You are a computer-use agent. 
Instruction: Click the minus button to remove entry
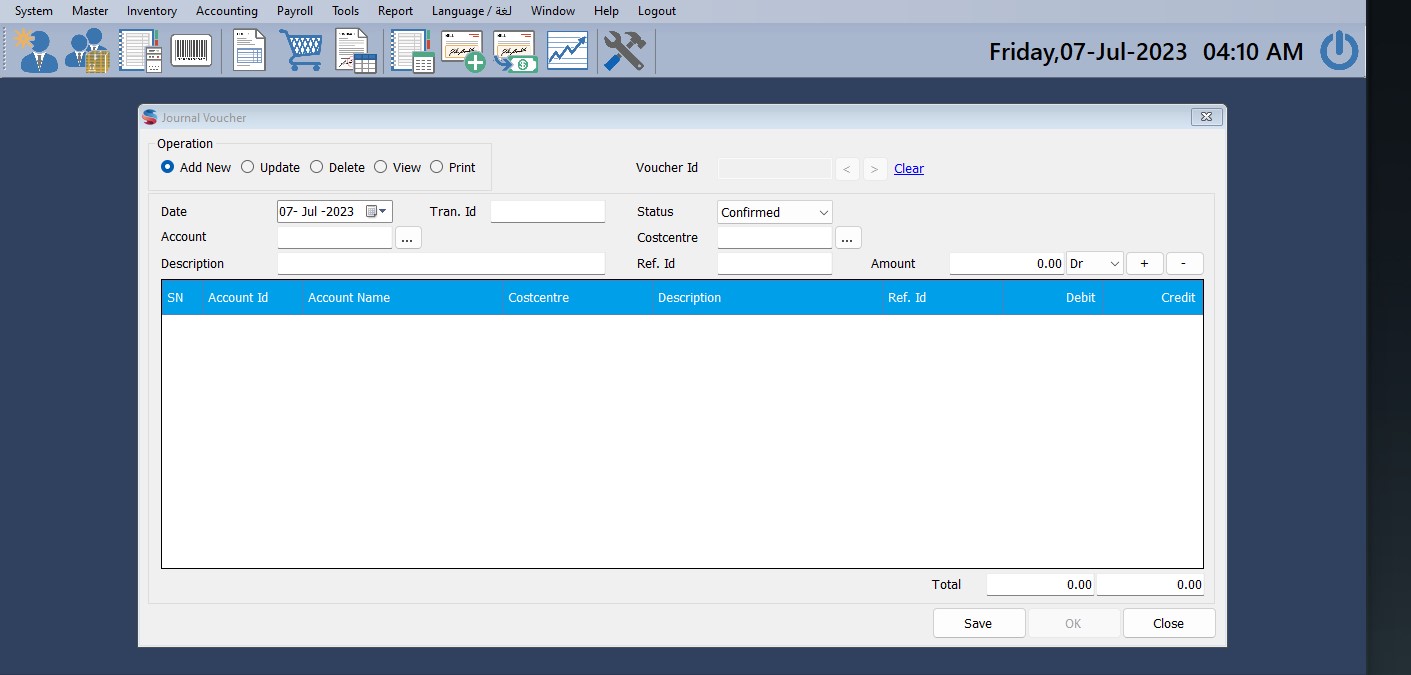[x=1185, y=263]
